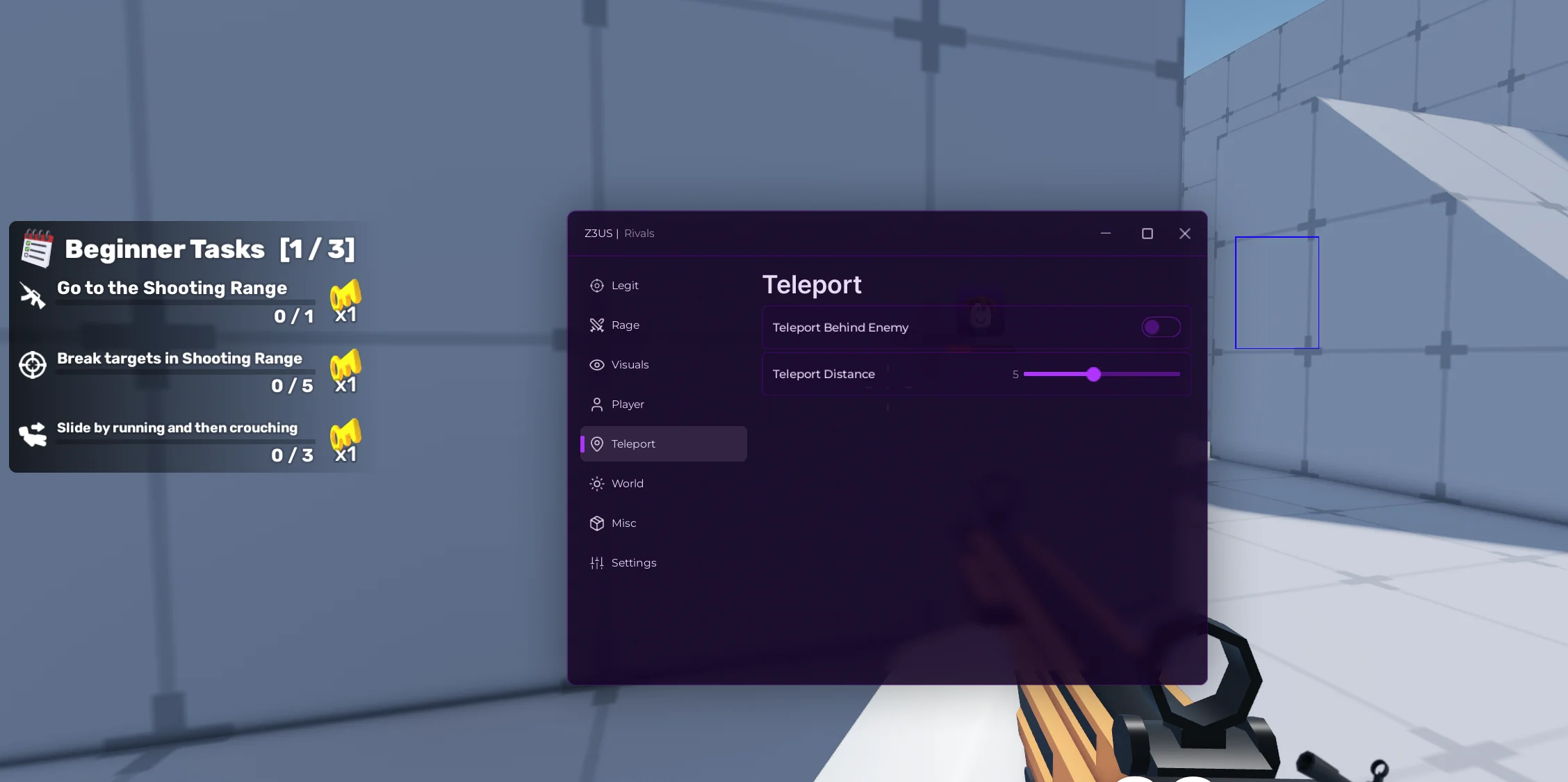1568x782 pixels.
Task: Switch to the World tab label
Action: click(x=627, y=484)
